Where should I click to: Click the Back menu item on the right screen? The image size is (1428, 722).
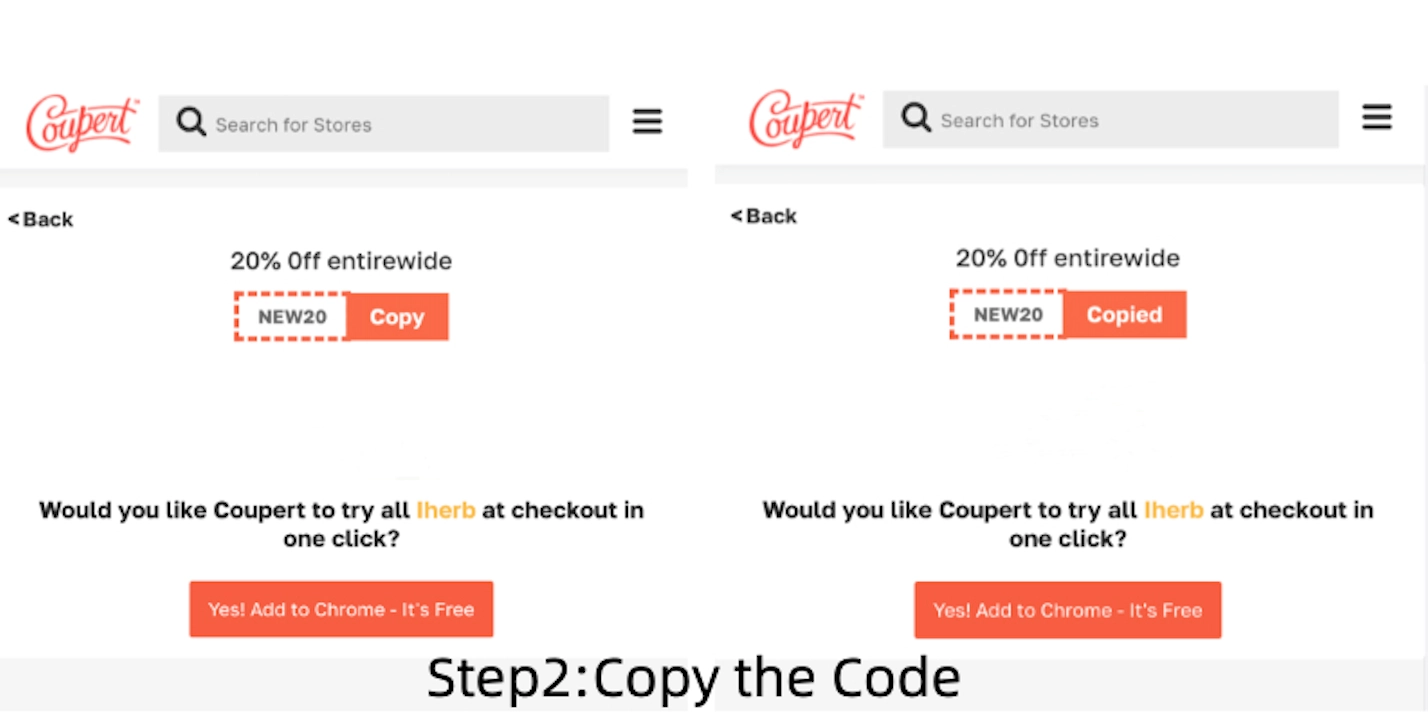click(772, 216)
